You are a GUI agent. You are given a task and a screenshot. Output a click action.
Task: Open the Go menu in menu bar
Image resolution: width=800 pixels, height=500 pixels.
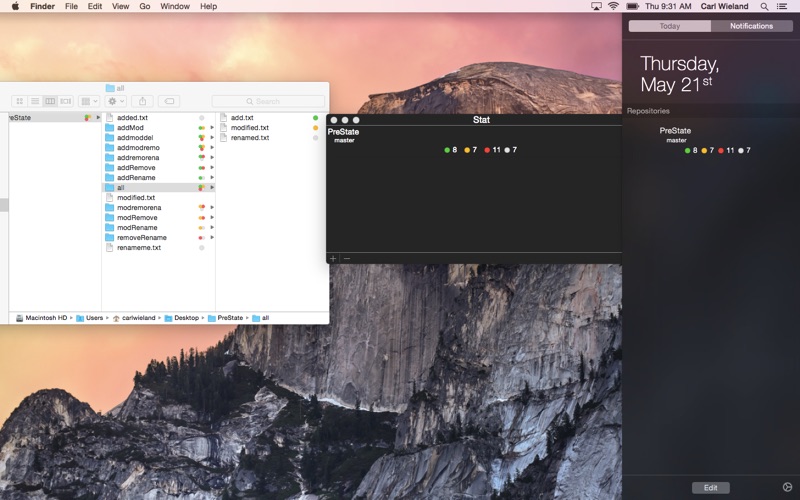tap(145, 6)
